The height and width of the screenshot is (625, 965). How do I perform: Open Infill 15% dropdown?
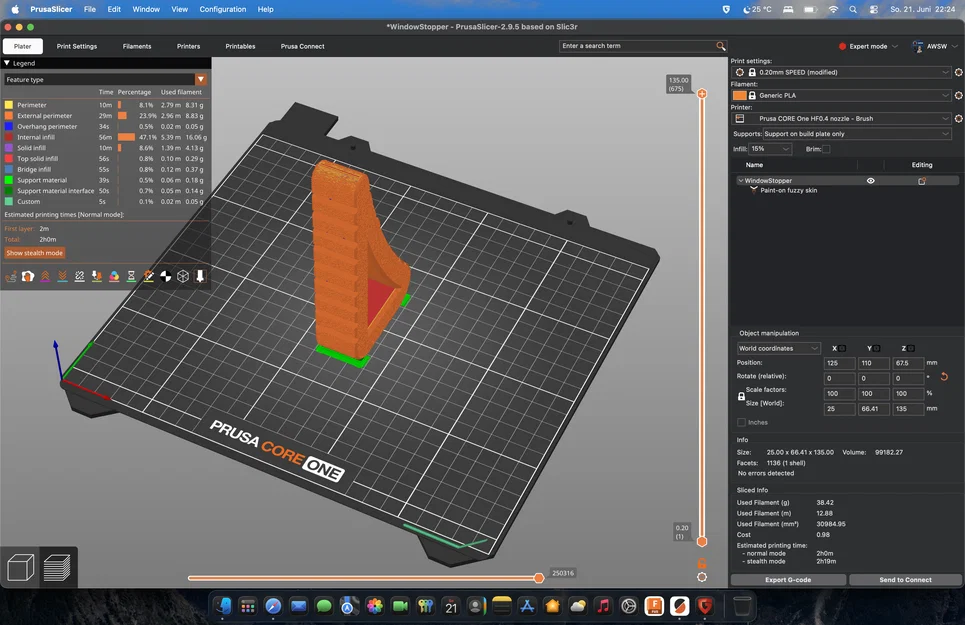click(770, 149)
